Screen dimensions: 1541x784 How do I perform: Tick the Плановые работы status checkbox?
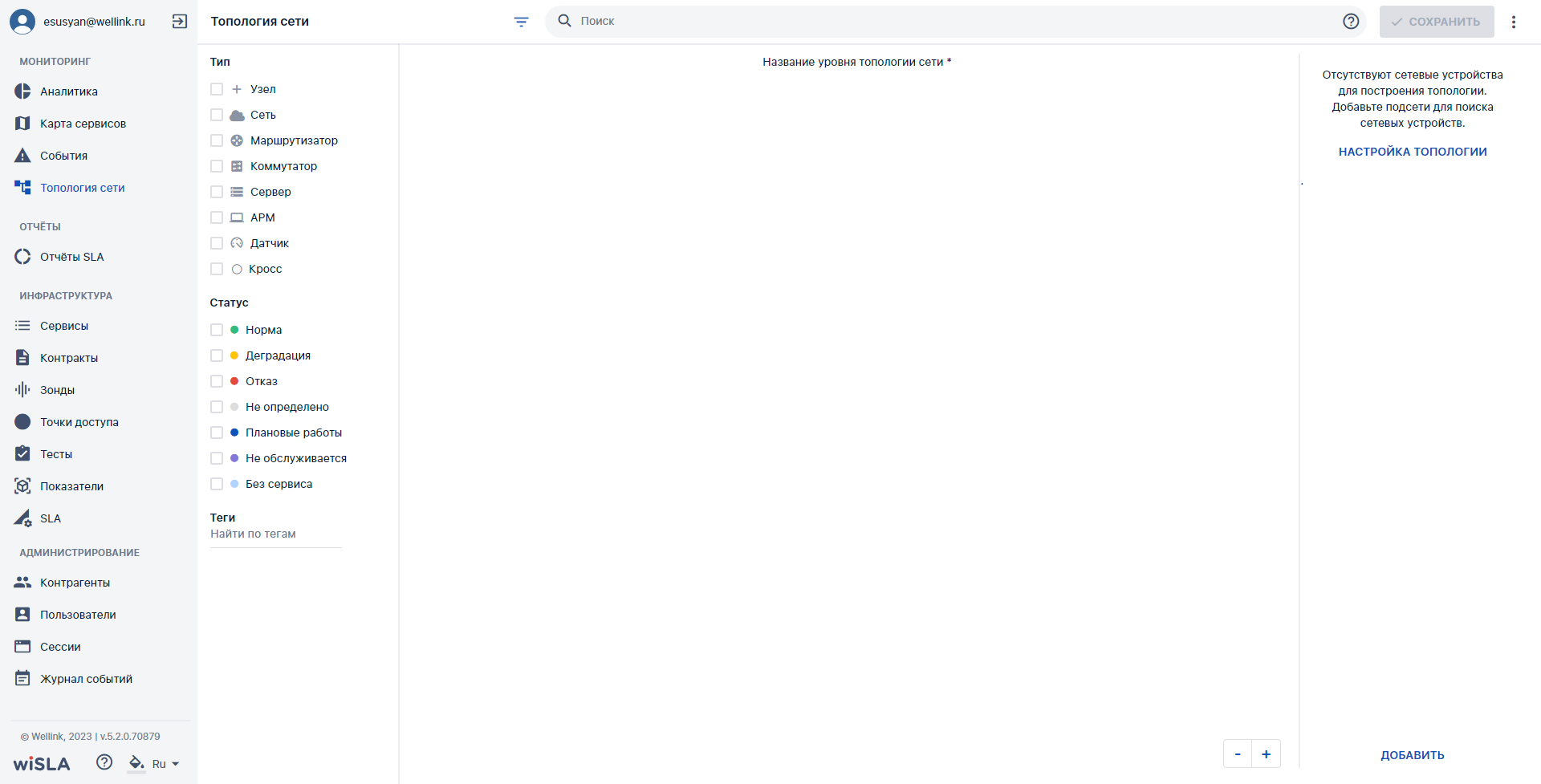point(217,433)
